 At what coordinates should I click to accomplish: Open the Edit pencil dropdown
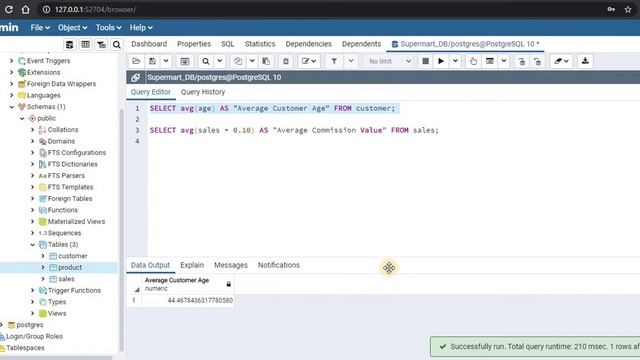pyautogui.click(x=309, y=61)
